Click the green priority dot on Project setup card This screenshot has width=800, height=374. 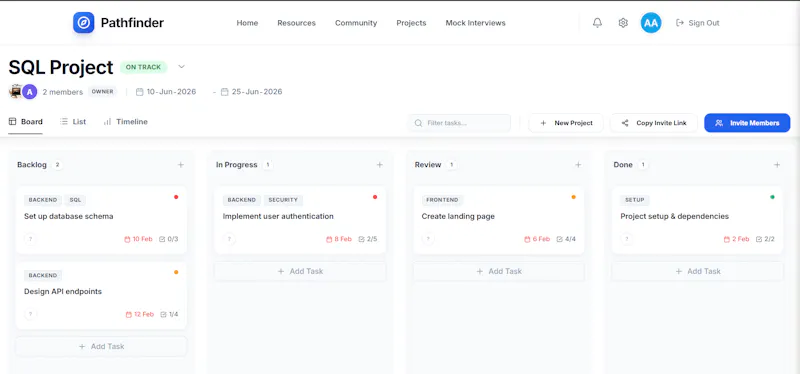(x=772, y=197)
